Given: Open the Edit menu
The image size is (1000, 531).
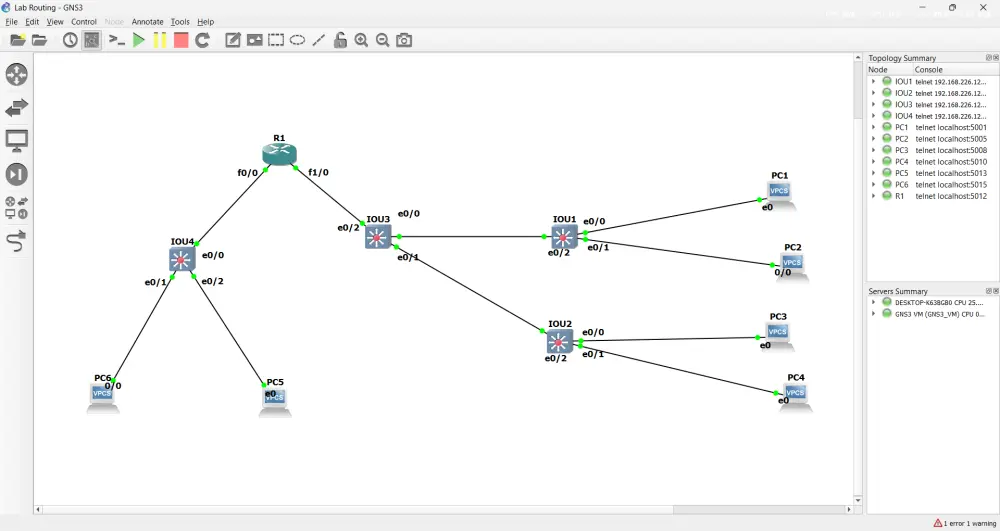Looking at the screenshot, I should point(32,22).
